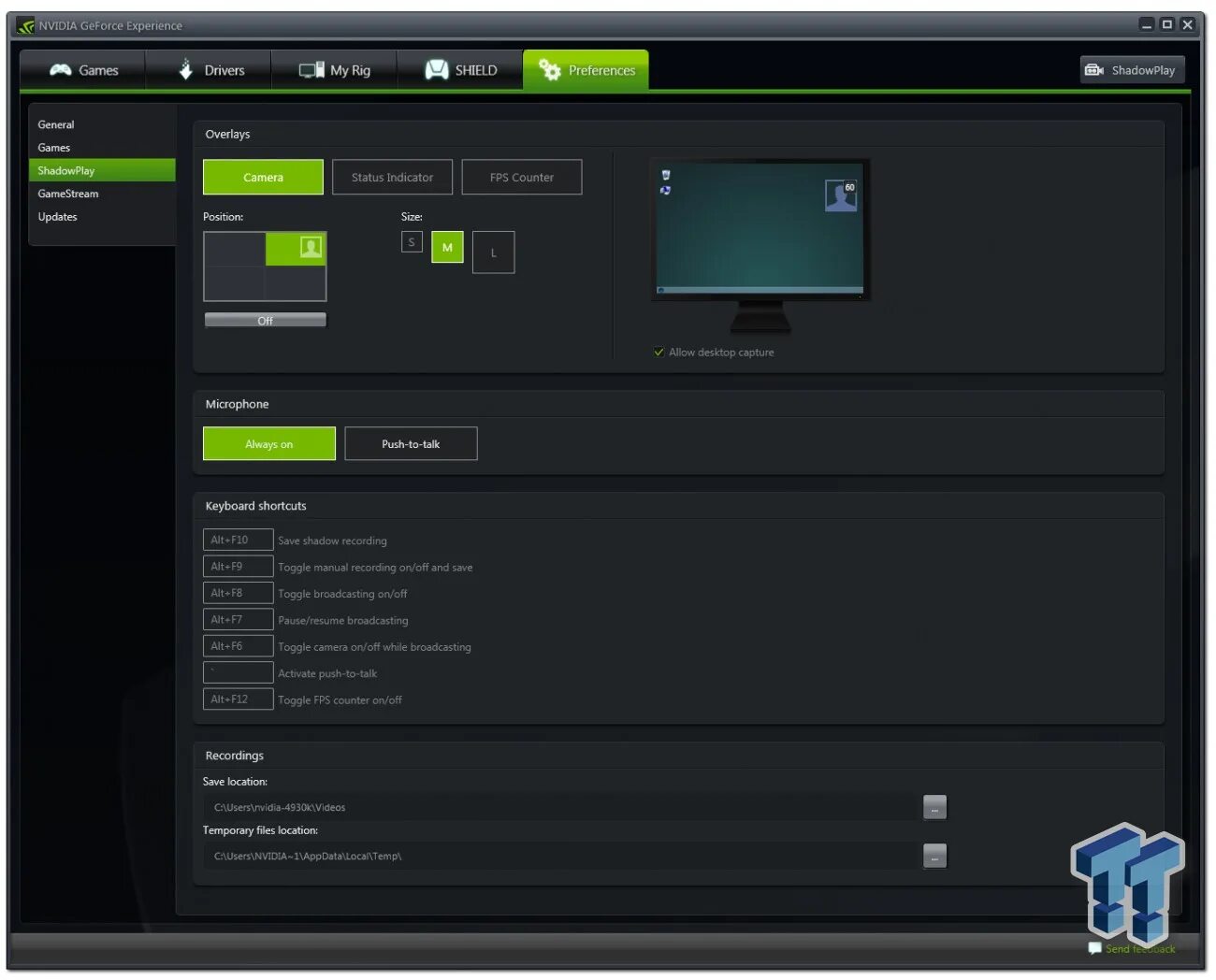1216x980 pixels.
Task: Open Games preferences in sidebar
Action: [54, 148]
